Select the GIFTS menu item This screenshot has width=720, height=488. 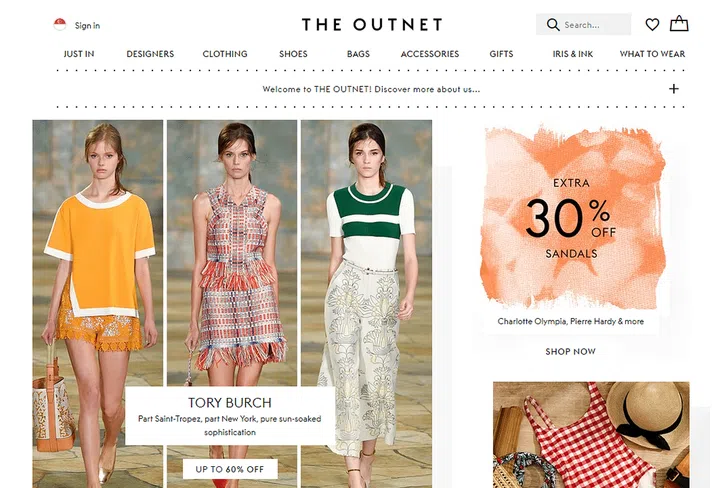(x=501, y=54)
